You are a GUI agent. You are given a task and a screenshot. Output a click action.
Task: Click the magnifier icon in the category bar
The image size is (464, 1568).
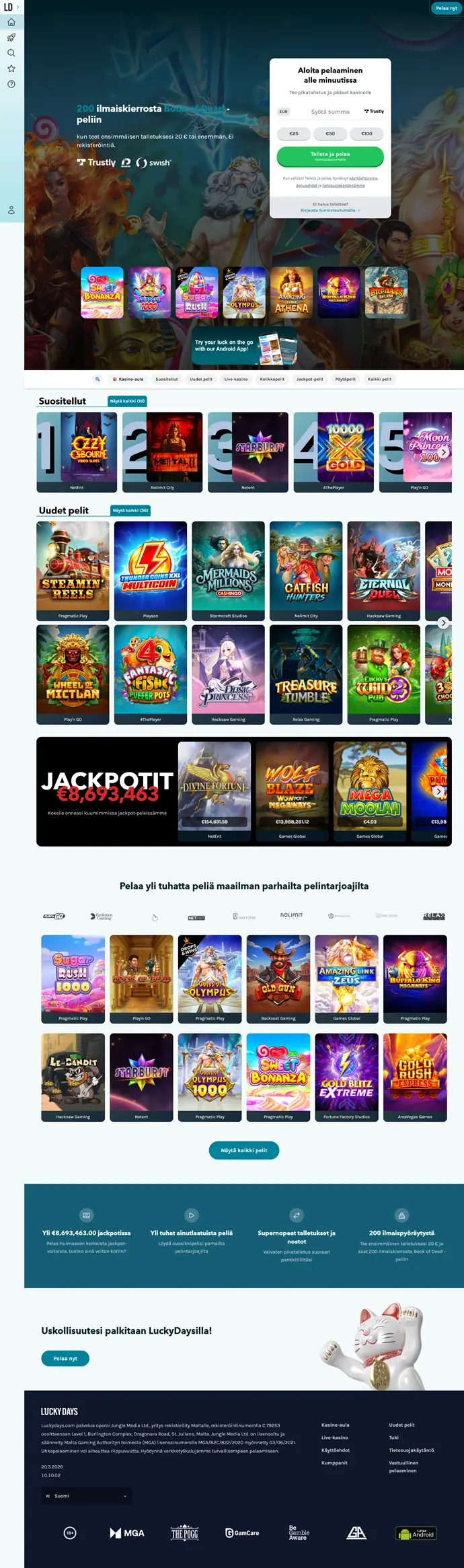(x=98, y=379)
